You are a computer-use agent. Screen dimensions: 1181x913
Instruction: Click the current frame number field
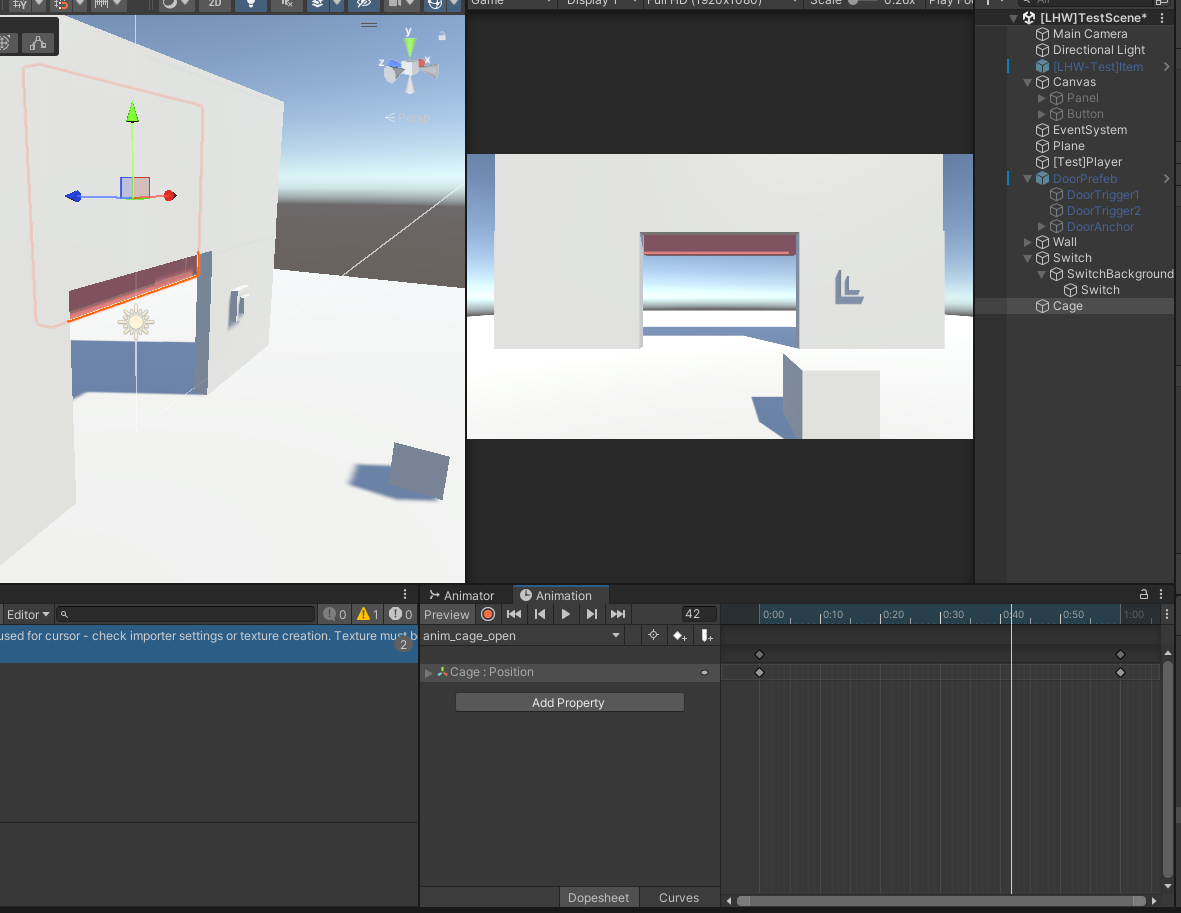[699, 614]
